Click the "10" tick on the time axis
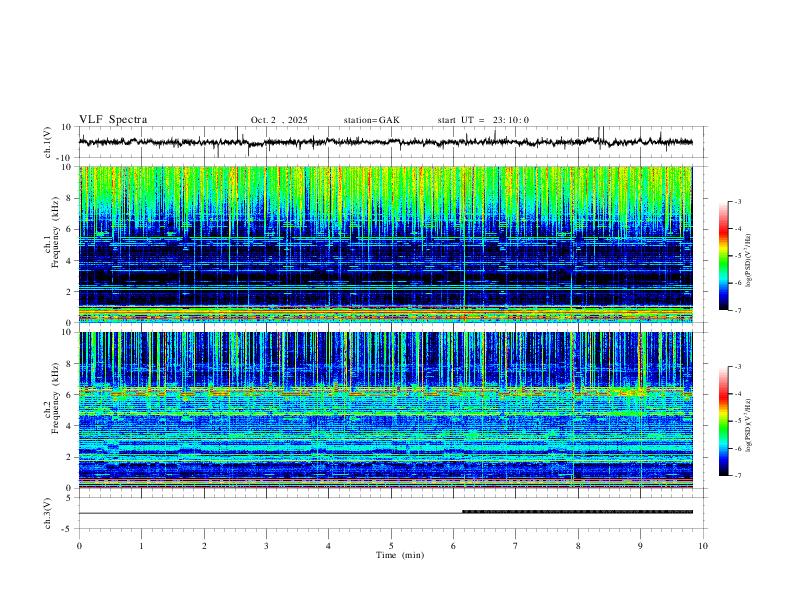This screenshot has height=612, width=792. [703, 546]
